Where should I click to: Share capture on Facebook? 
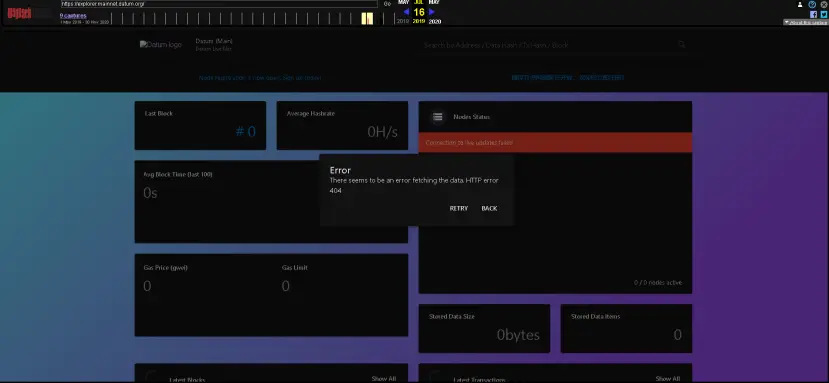(x=814, y=14)
